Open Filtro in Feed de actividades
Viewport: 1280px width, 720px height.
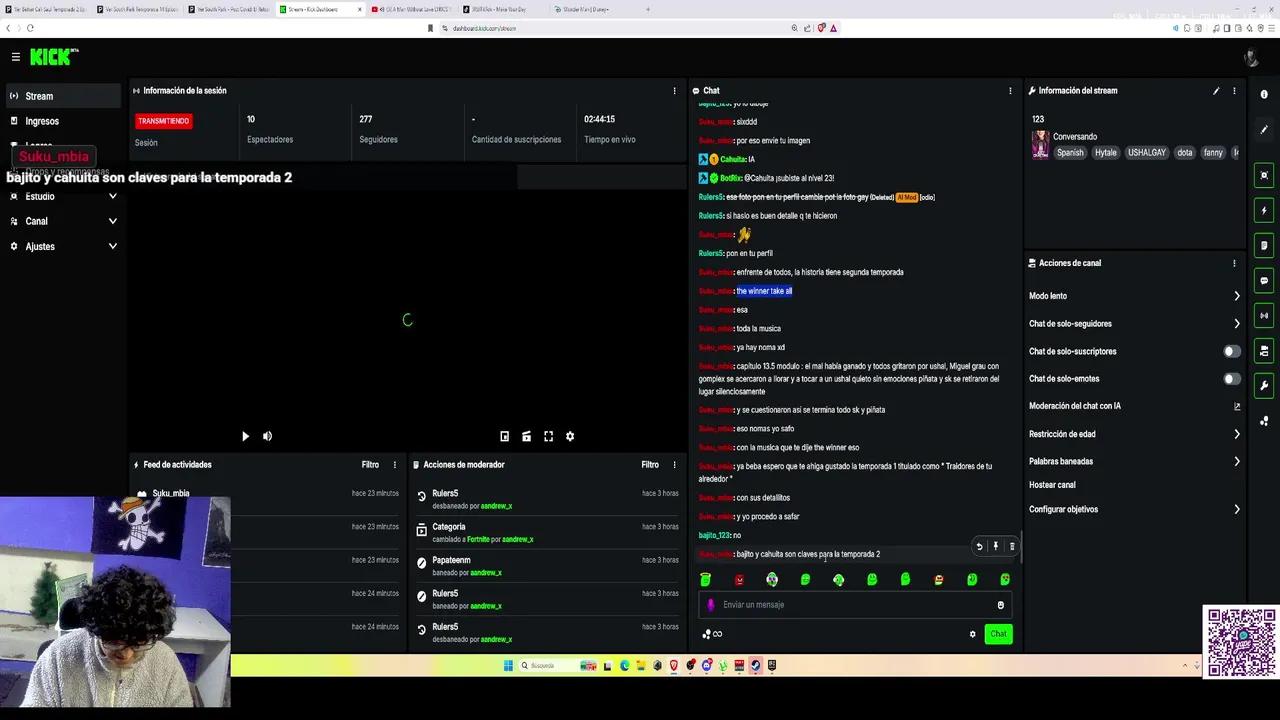tap(370, 464)
